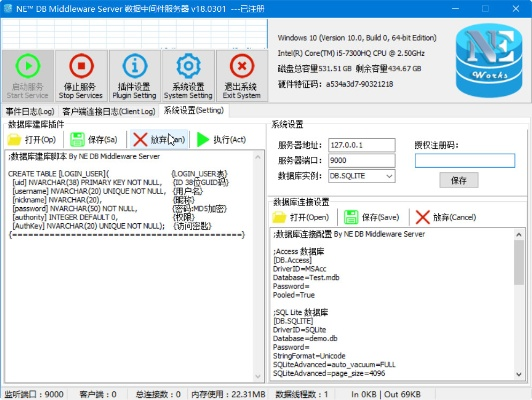Click the connection config scrollbar up arrow

coord(519,234)
